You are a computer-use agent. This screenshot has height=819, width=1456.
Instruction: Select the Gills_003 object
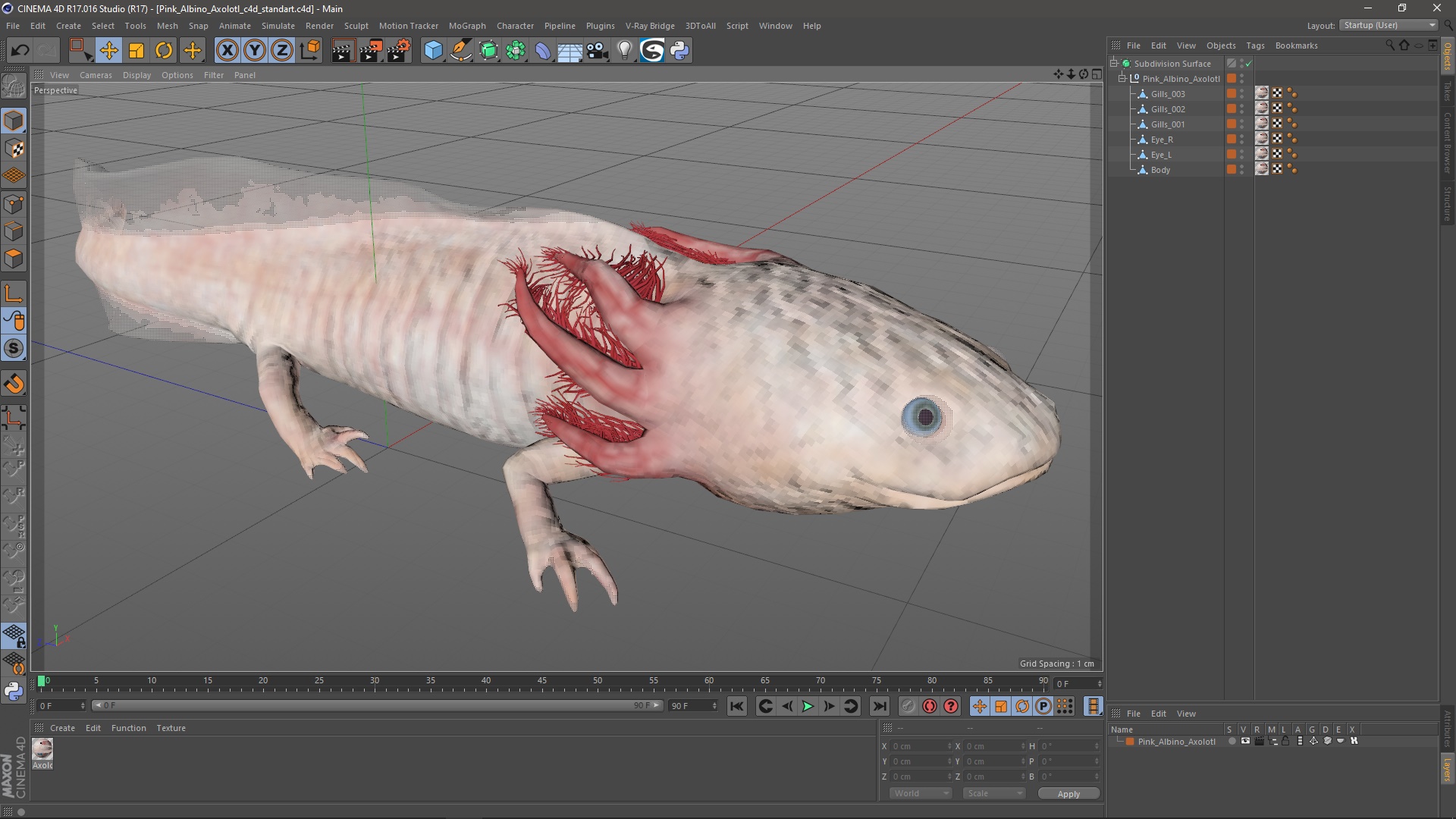(x=1168, y=94)
